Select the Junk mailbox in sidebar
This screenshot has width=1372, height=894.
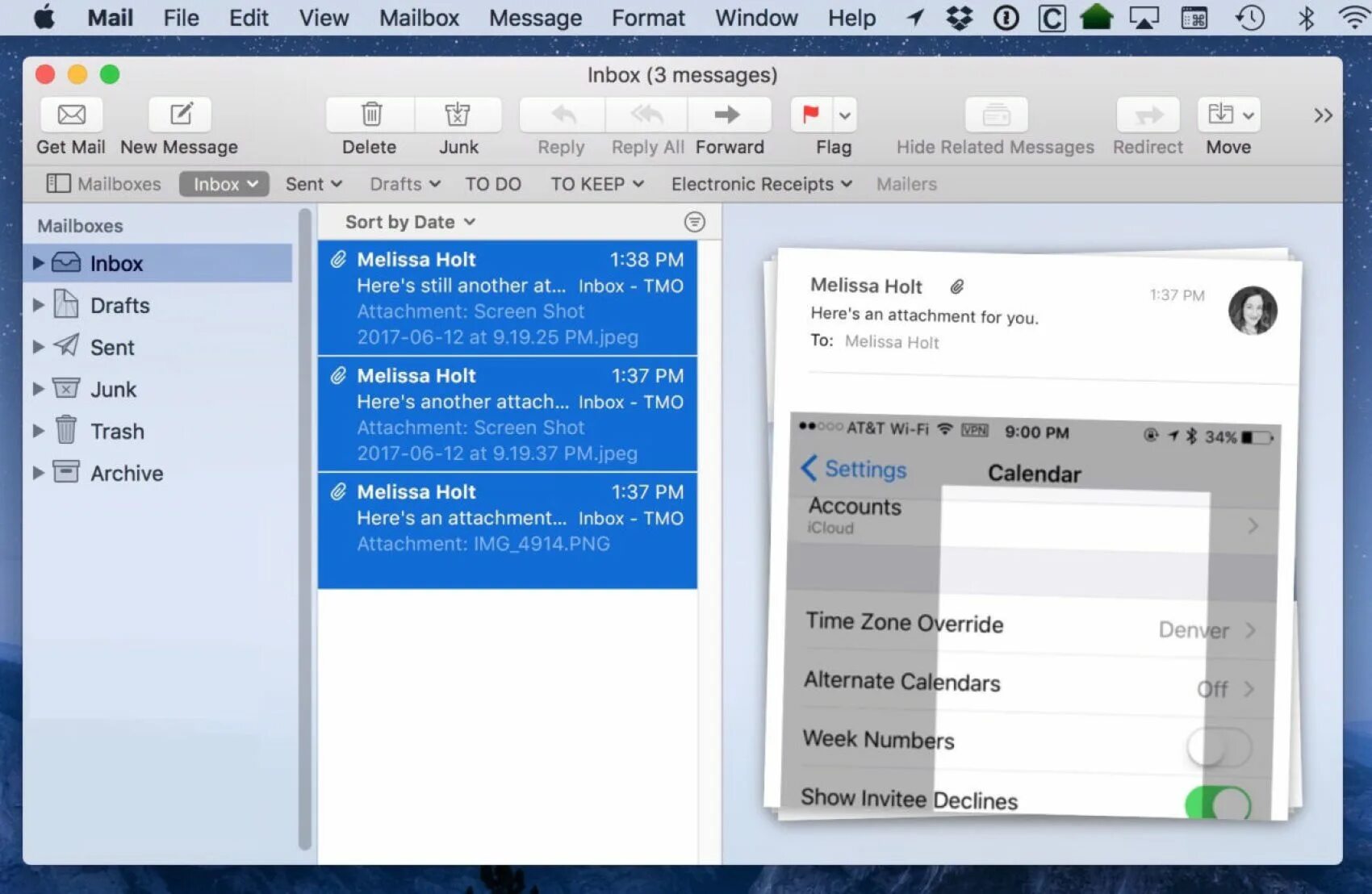coord(158,389)
